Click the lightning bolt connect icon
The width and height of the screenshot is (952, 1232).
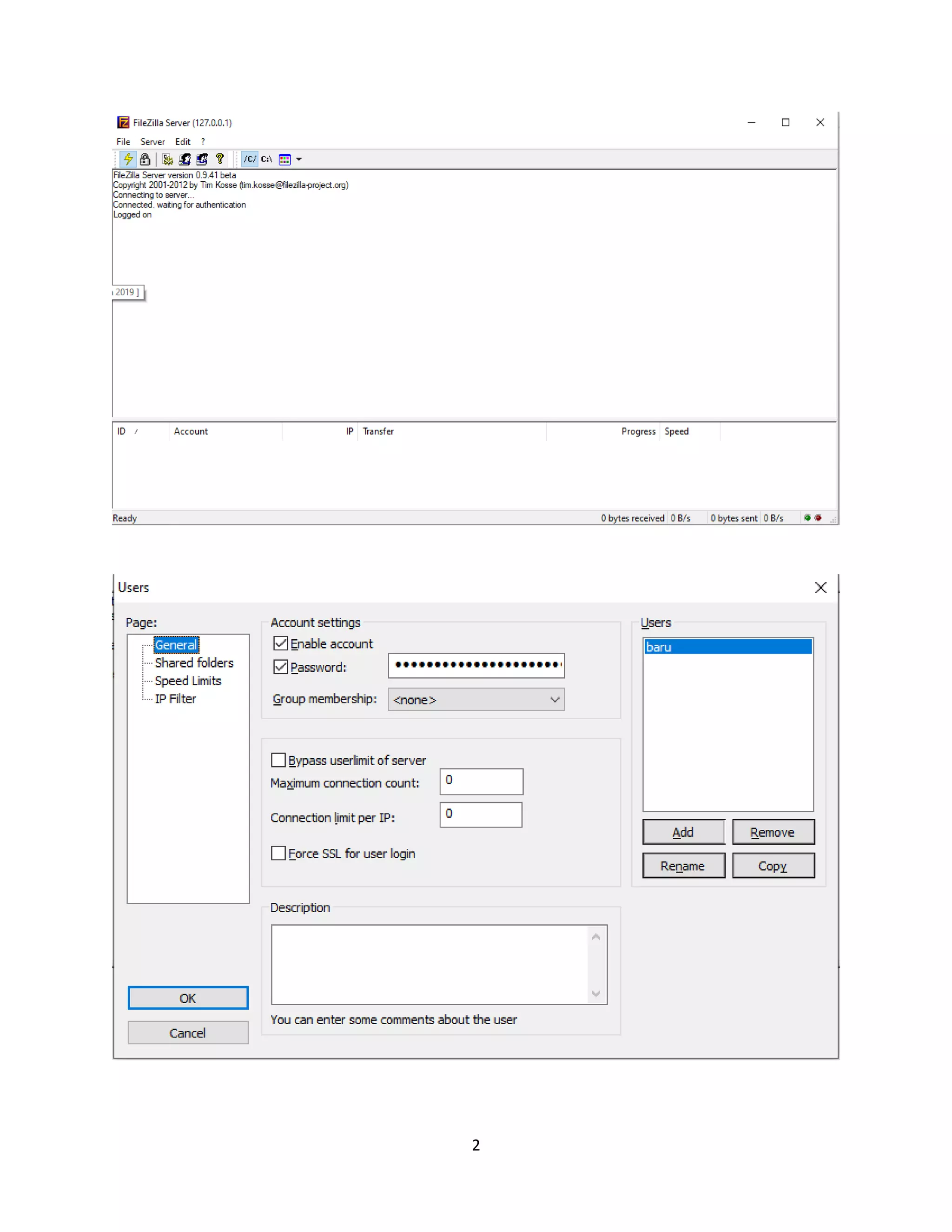point(128,159)
